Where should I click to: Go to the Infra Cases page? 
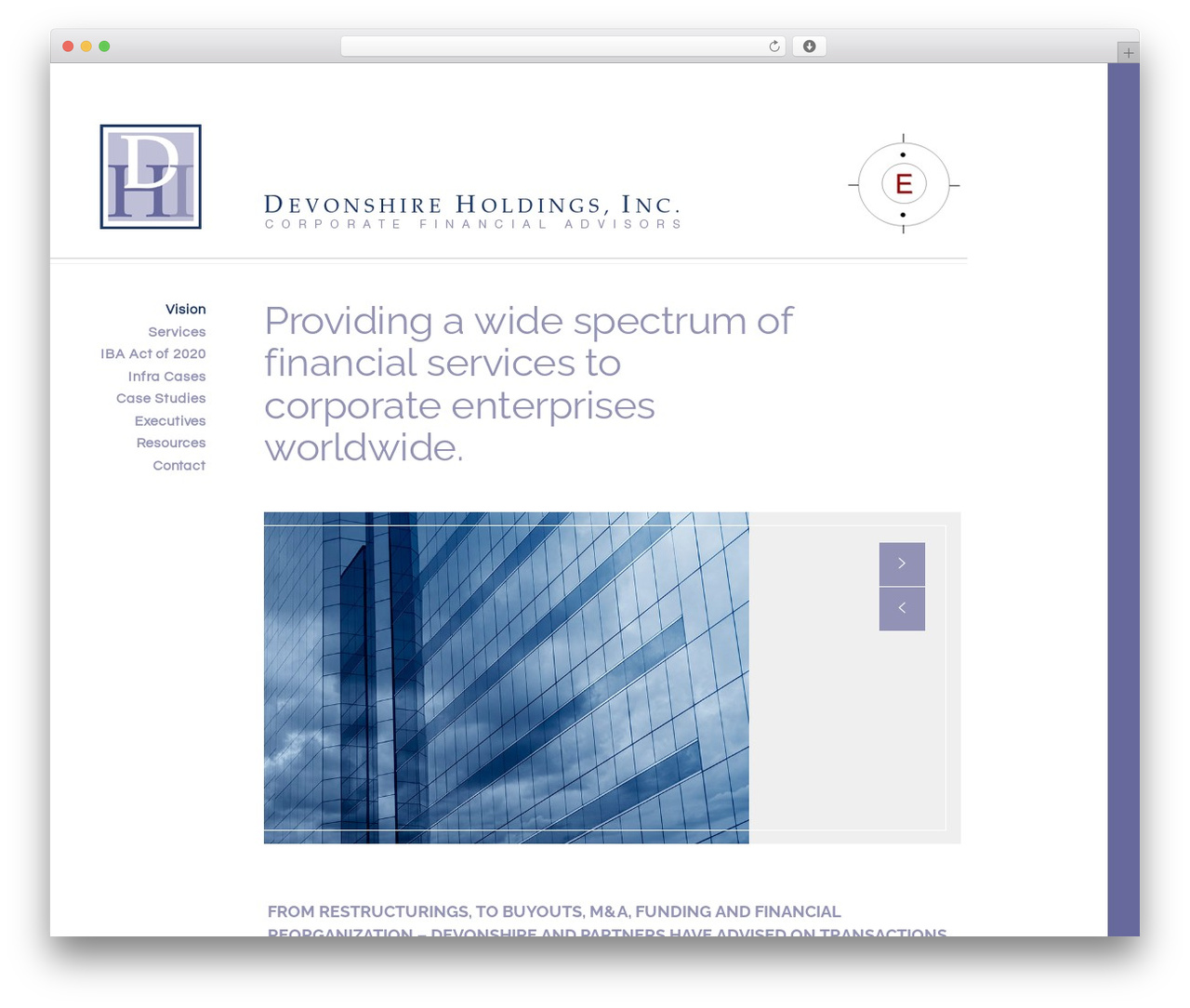167,377
